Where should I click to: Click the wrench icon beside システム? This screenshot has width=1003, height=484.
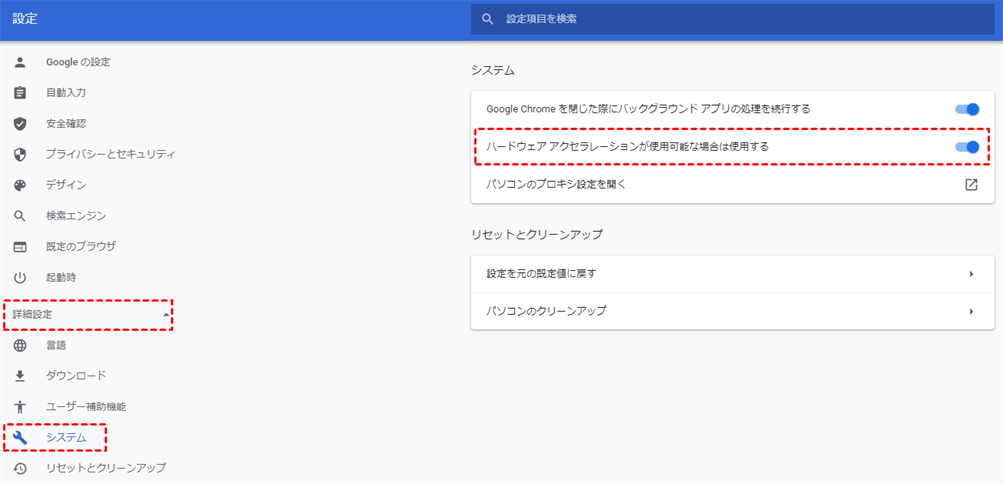point(20,437)
